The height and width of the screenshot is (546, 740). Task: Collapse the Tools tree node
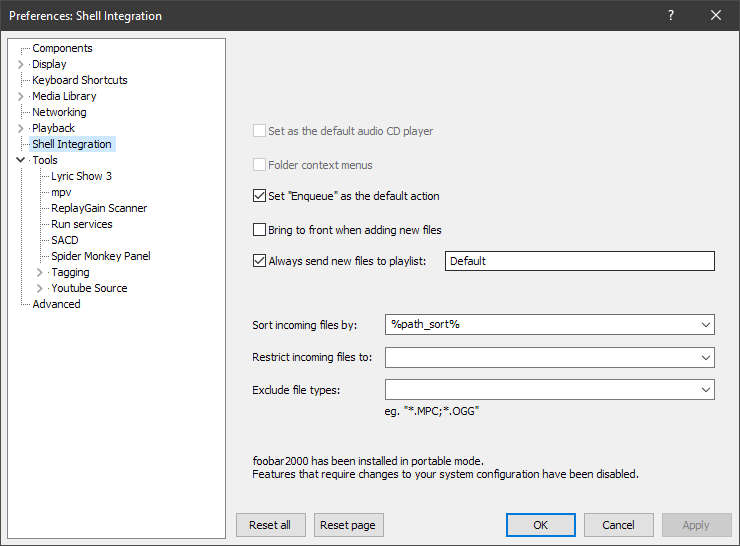(21, 160)
